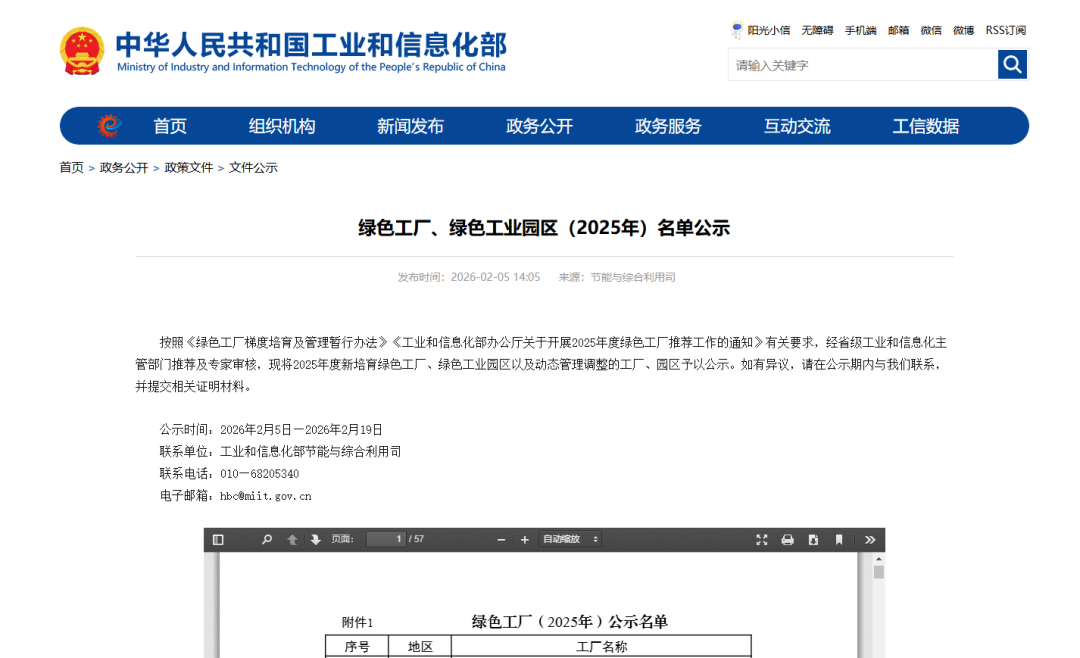Click the PDF zoom in plus button
The height and width of the screenshot is (658, 1080).
[524, 540]
